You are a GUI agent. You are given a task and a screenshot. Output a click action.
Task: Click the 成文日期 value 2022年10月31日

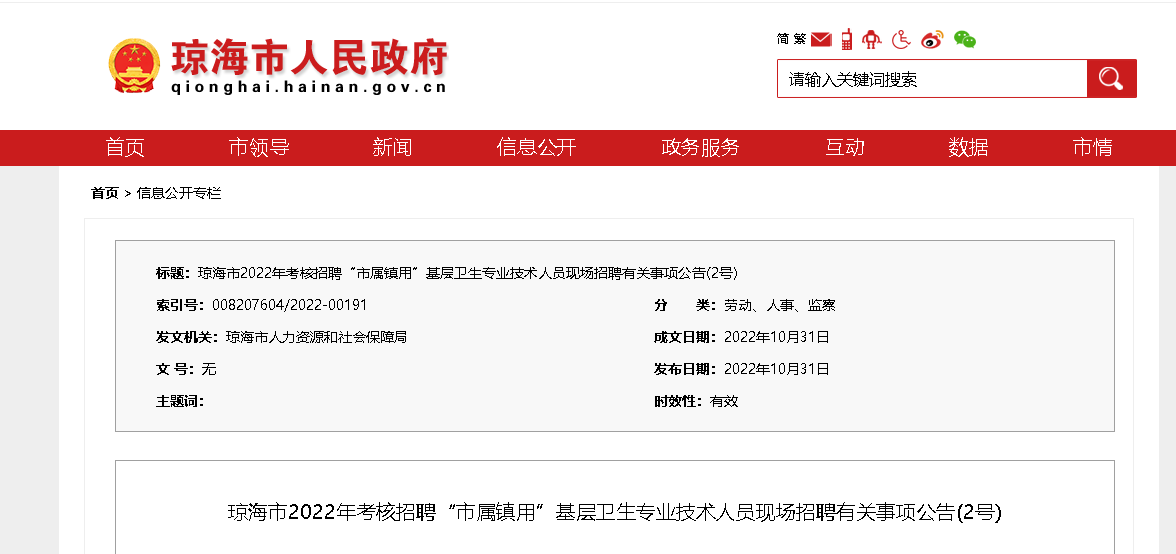click(x=776, y=337)
